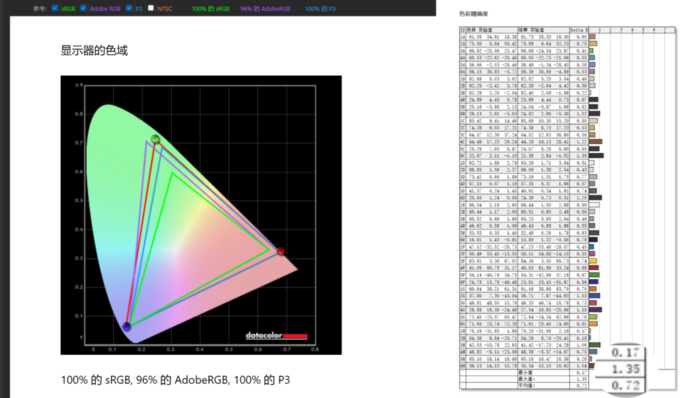Click the red primary marker on gamut chart
This screenshot has width=700, height=398.
(281, 251)
